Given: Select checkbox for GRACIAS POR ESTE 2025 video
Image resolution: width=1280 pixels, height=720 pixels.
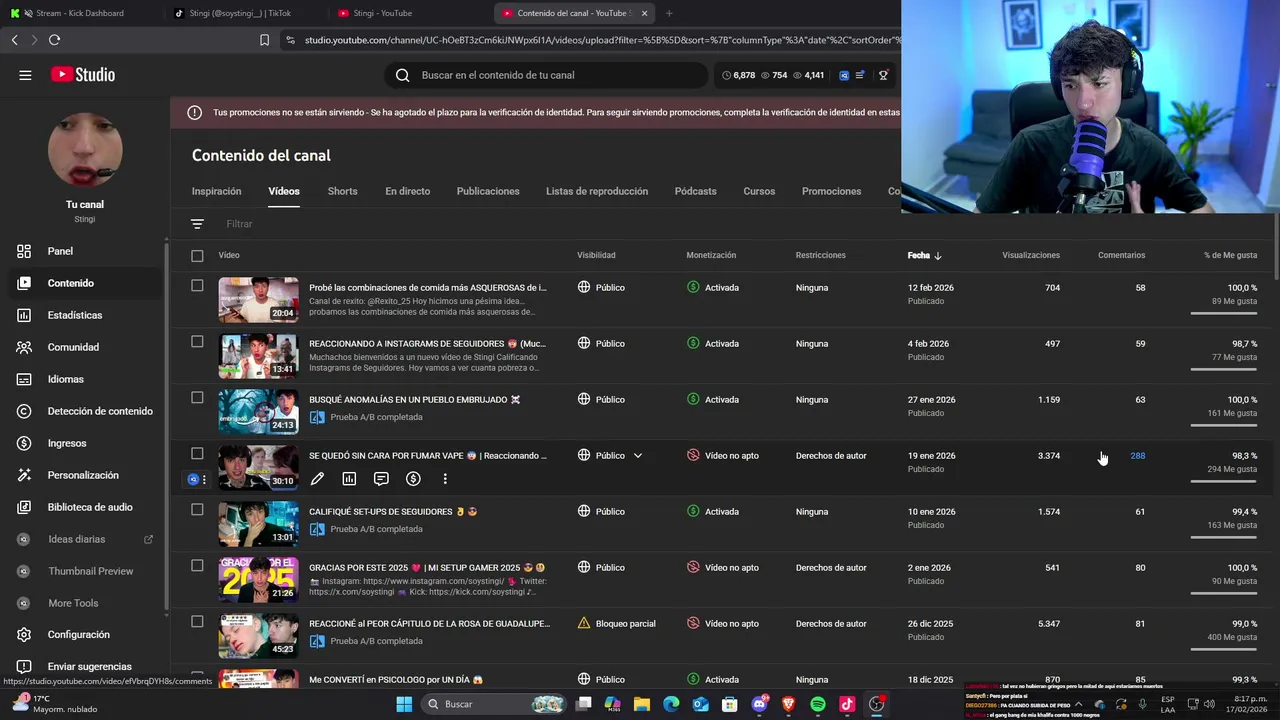Looking at the screenshot, I should click(x=197, y=566).
